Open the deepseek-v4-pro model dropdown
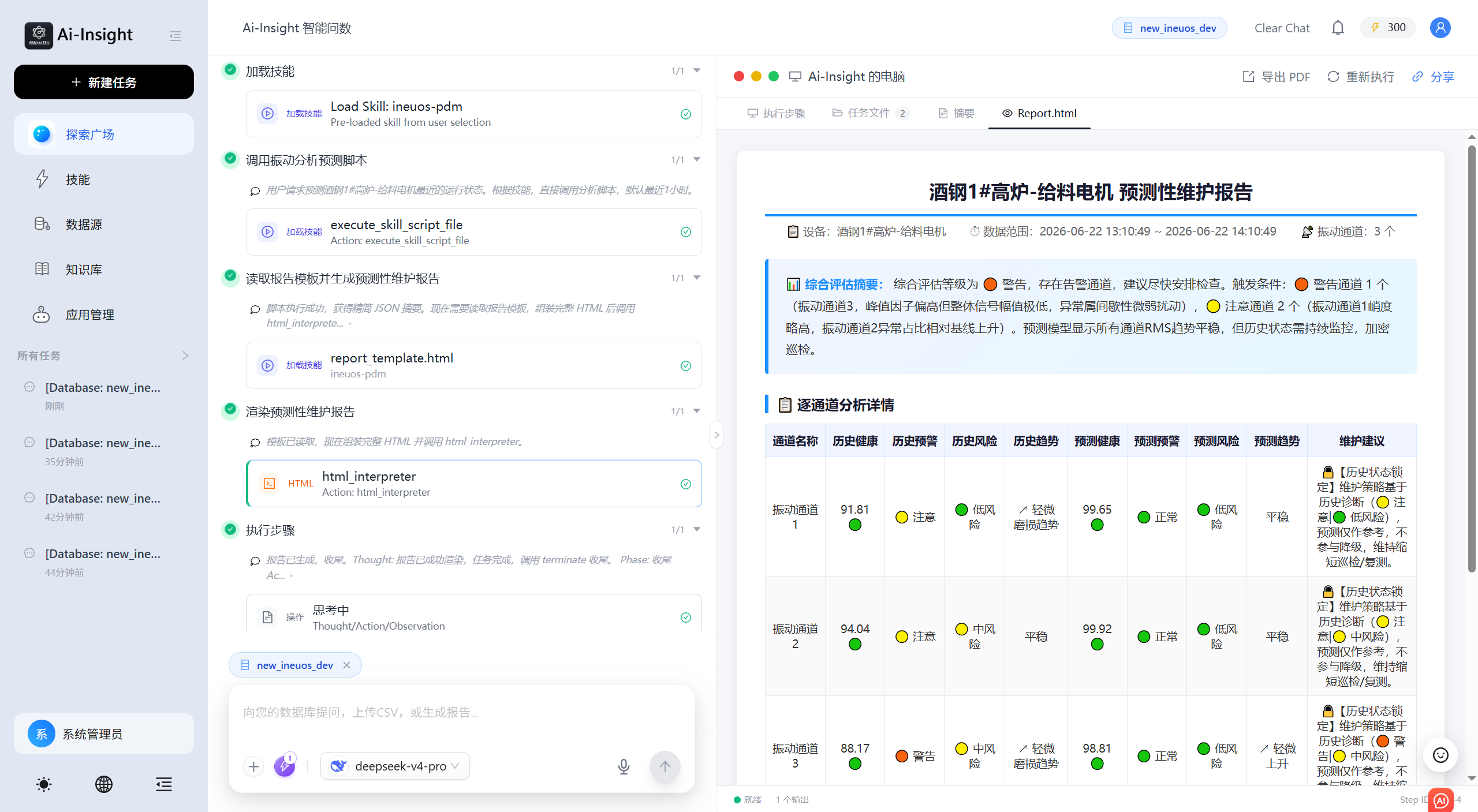 (395, 766)
